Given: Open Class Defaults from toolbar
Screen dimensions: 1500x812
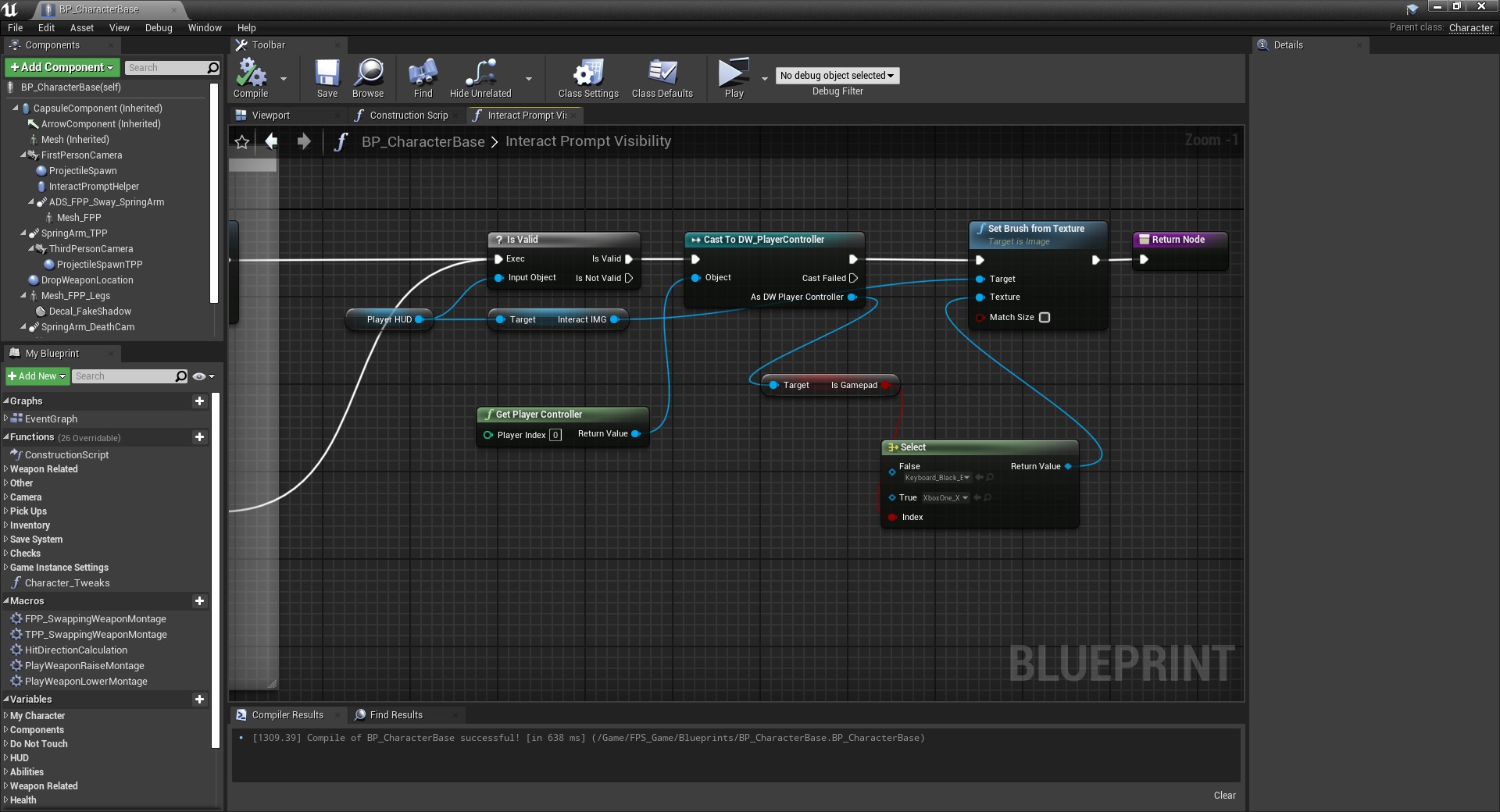Looking at the screenshot, I should (x=662, y=73).
